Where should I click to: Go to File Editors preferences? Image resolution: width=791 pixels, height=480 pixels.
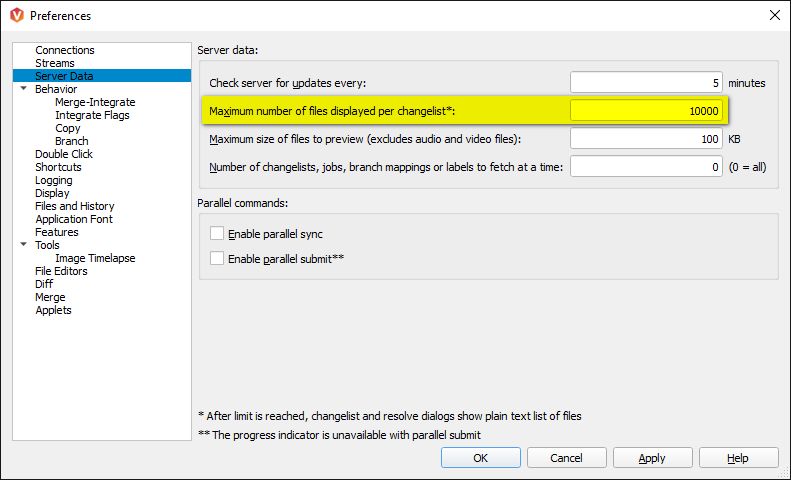click(x=61, y=271)
